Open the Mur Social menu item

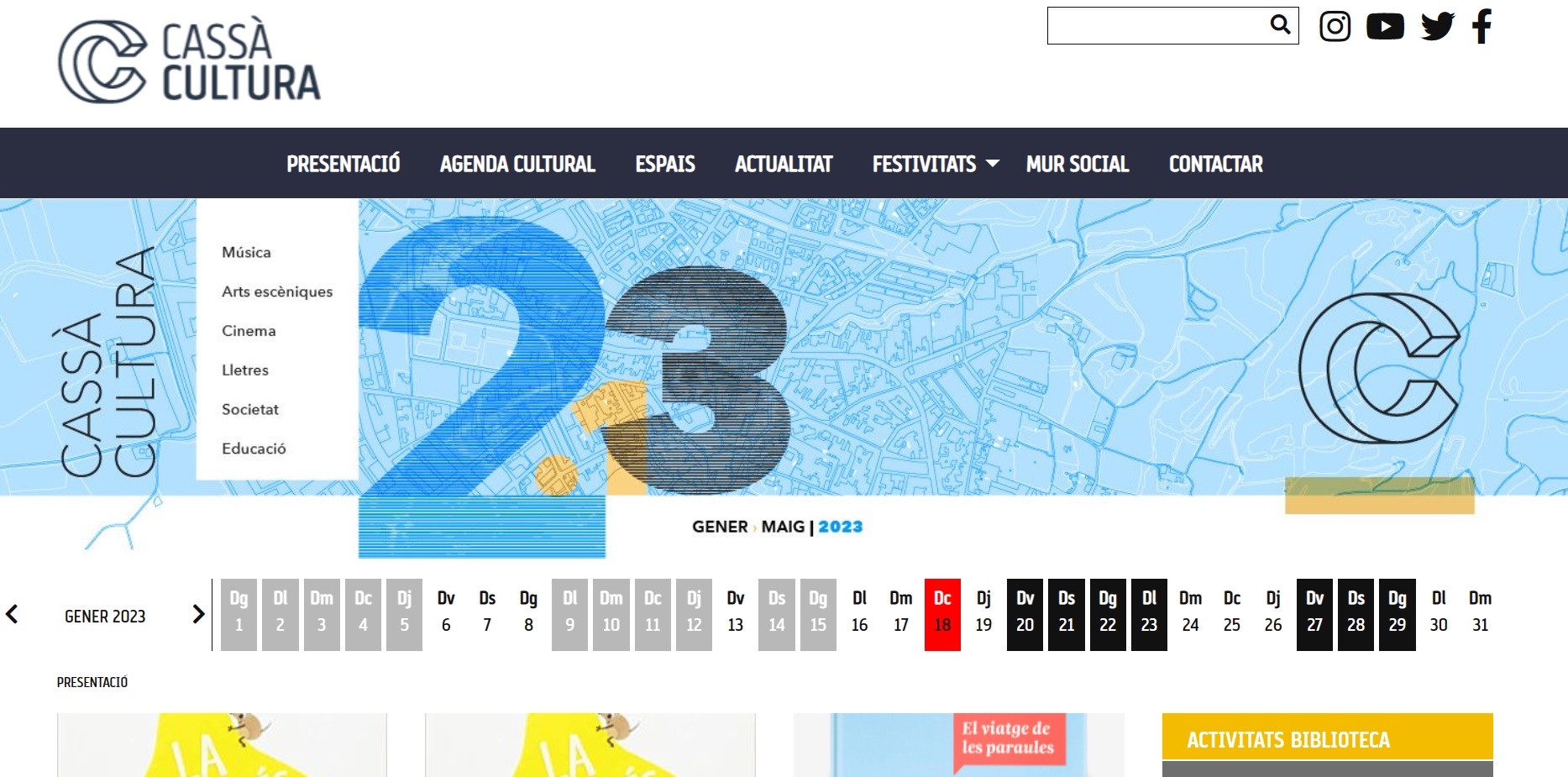pyautogui.click(x=1078, y=164)
